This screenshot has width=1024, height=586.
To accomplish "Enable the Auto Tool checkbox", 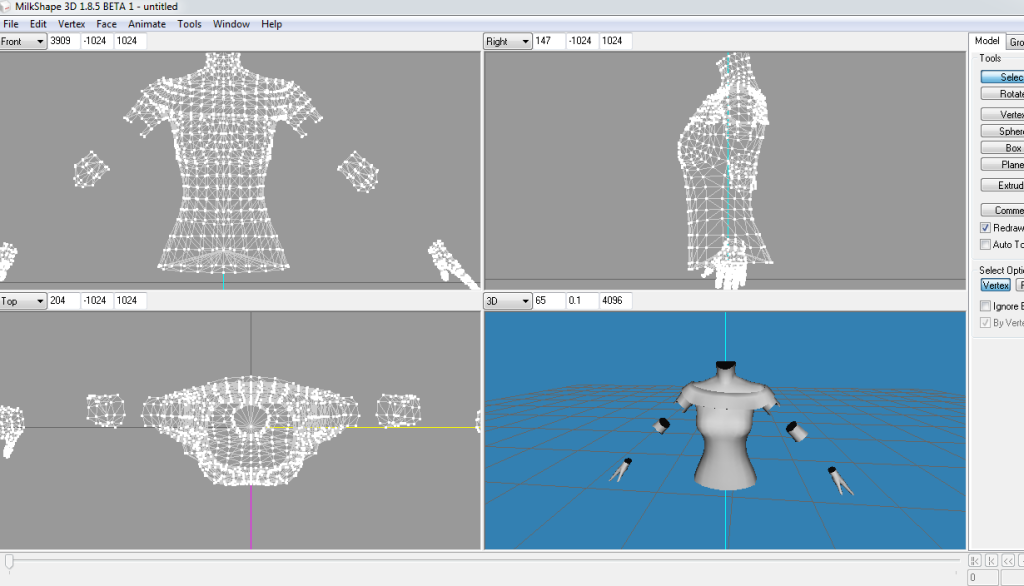I will (985, 245).
